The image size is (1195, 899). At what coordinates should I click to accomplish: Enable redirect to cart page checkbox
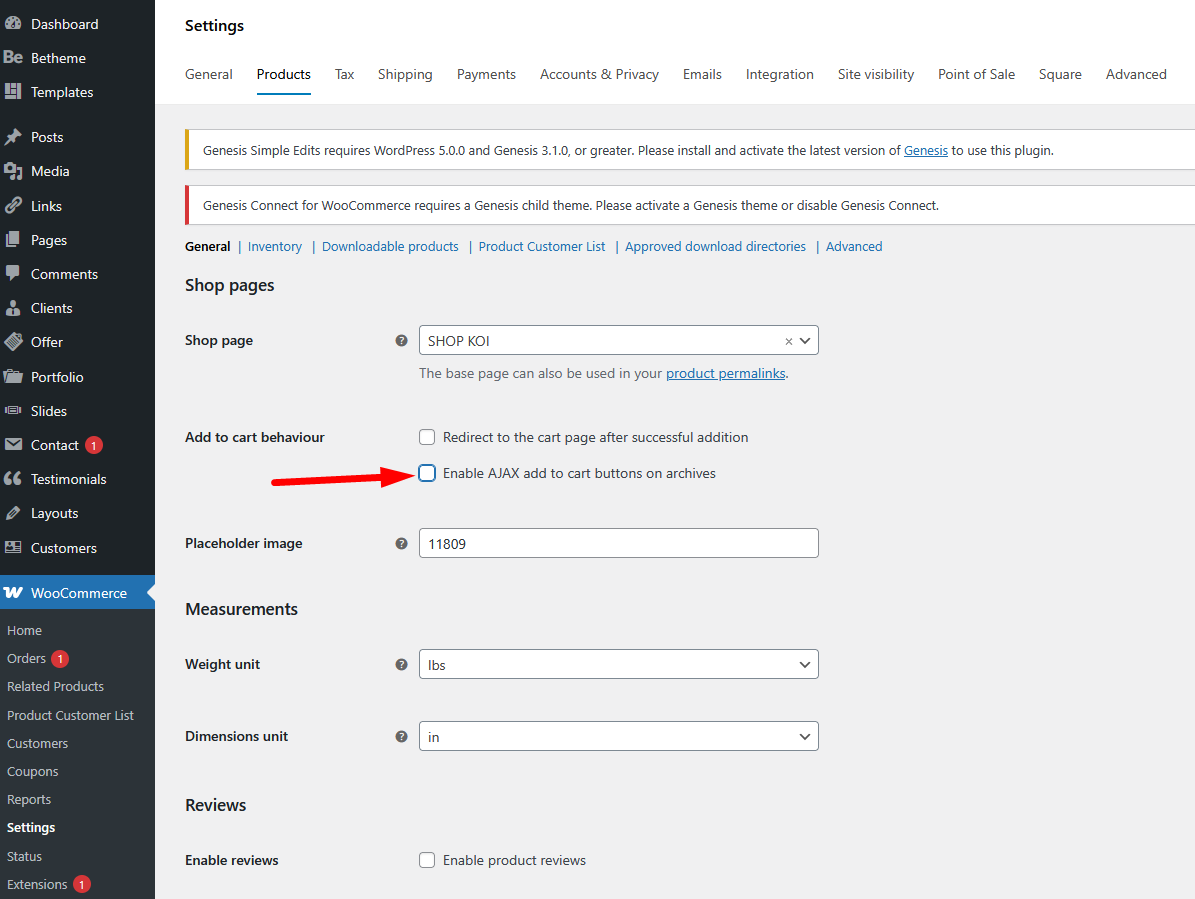[427, 437]
